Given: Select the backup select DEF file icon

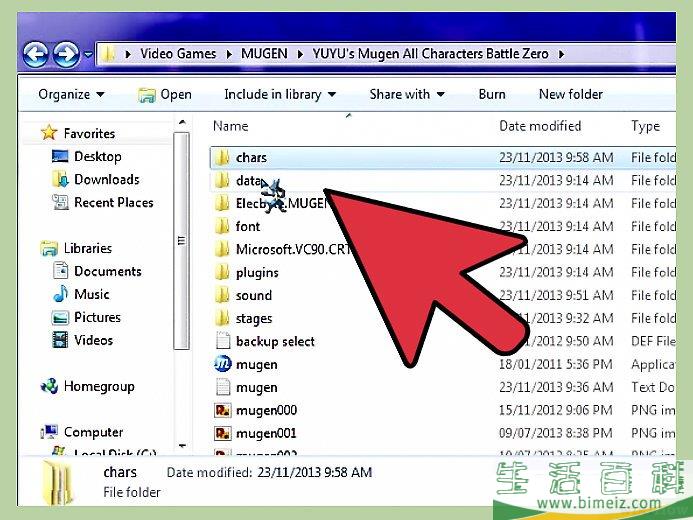Looking at the screenshot, I should pos(223,341).
